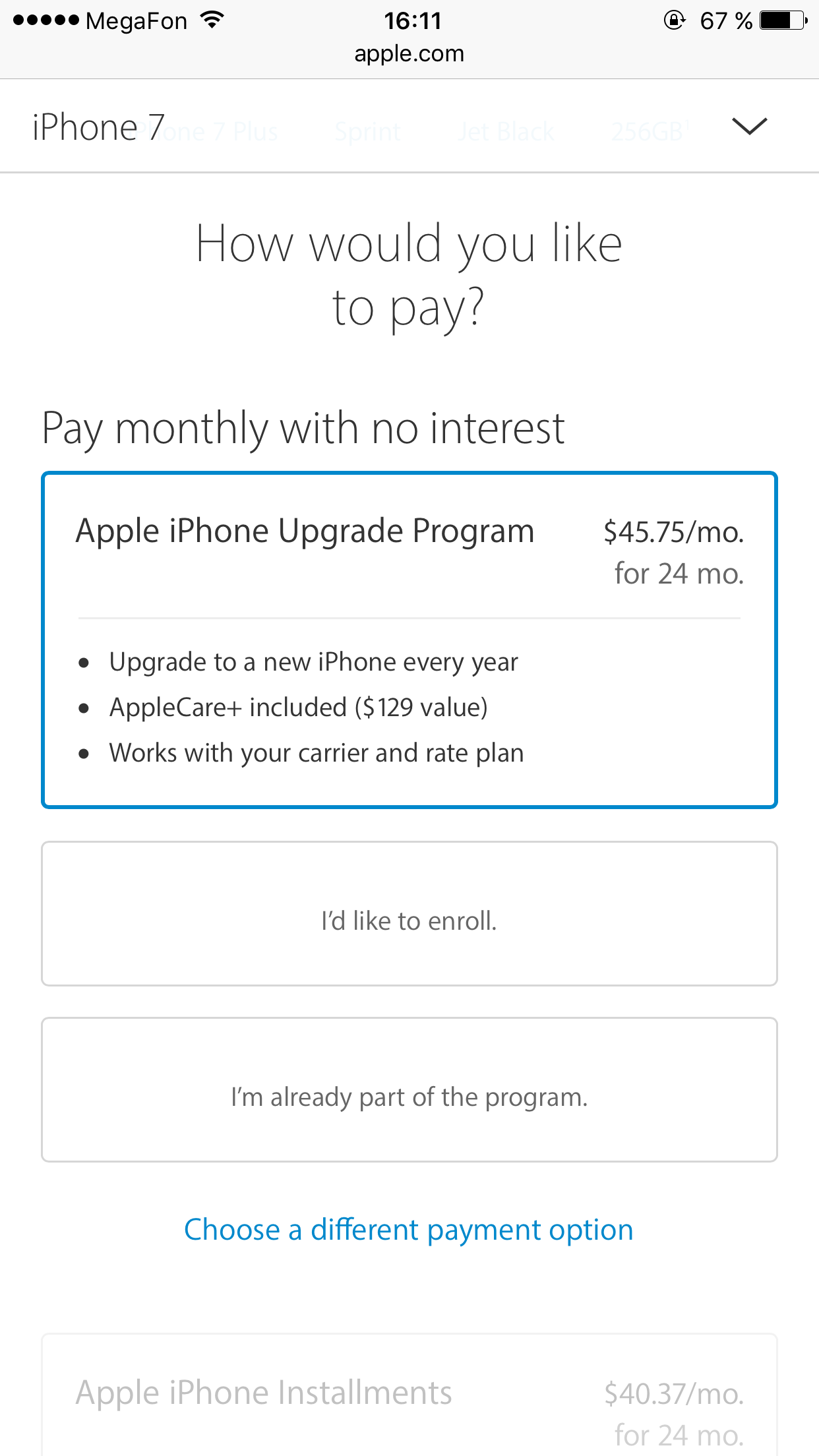Tap the MegaFon carrier label
This screenshot has height=1456, width=819.
click(136, 21)
